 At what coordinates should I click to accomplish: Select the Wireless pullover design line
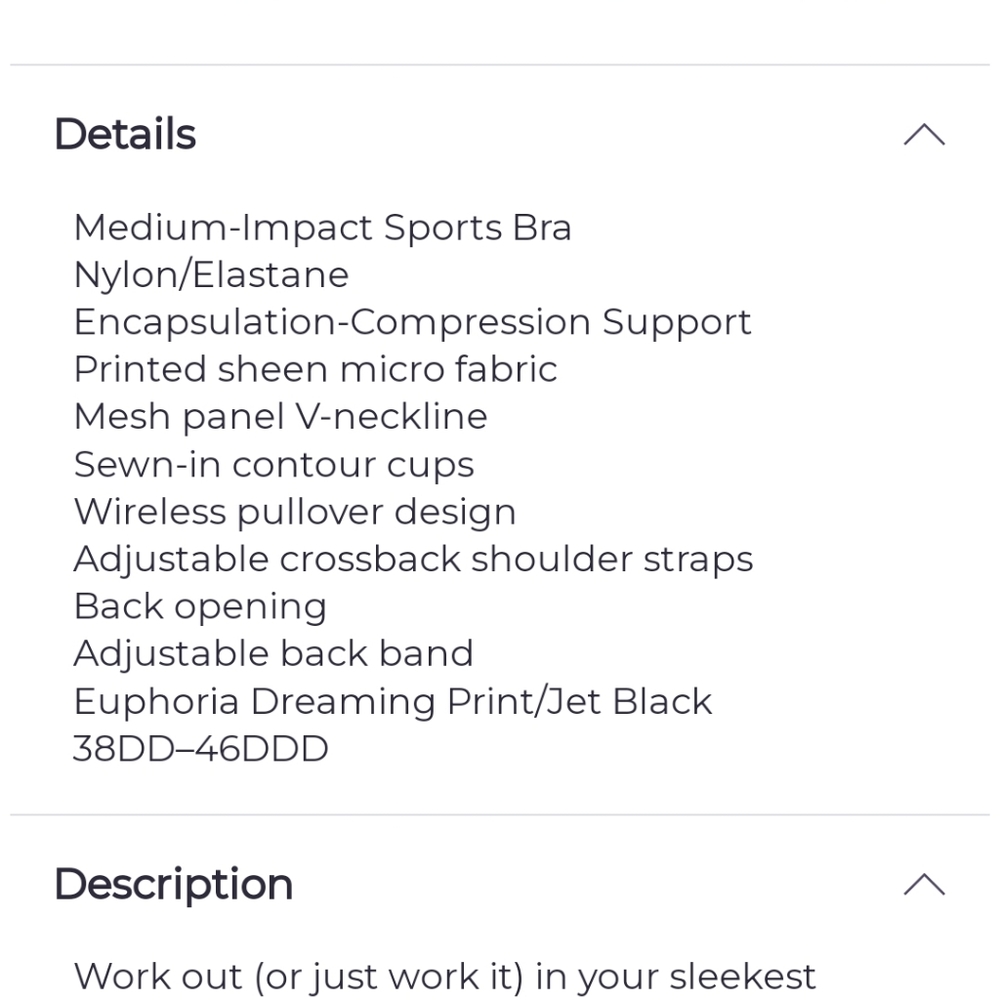295,511
